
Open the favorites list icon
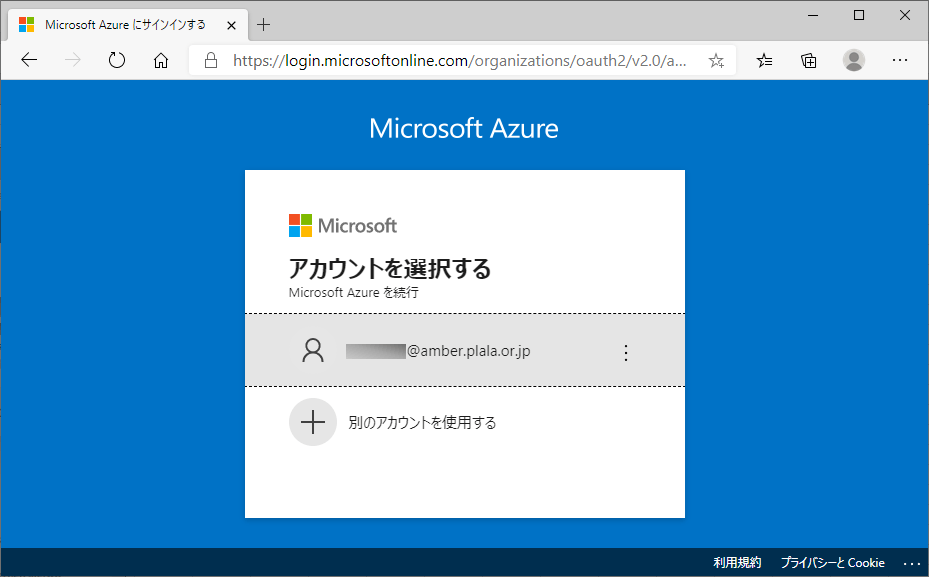click(x=765, y=60)
